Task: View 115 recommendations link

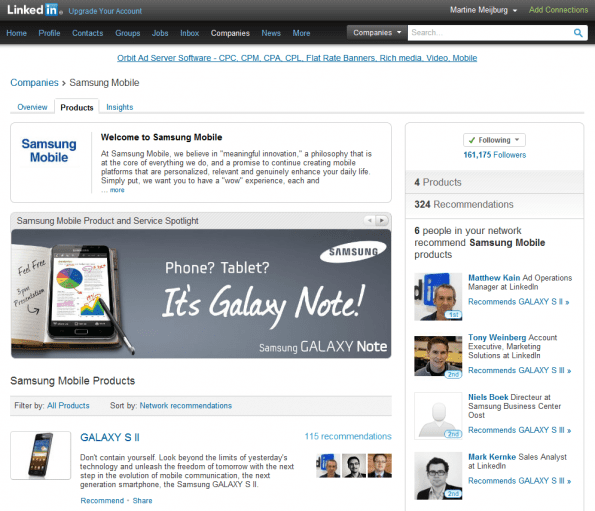Action: click(348, 436)
